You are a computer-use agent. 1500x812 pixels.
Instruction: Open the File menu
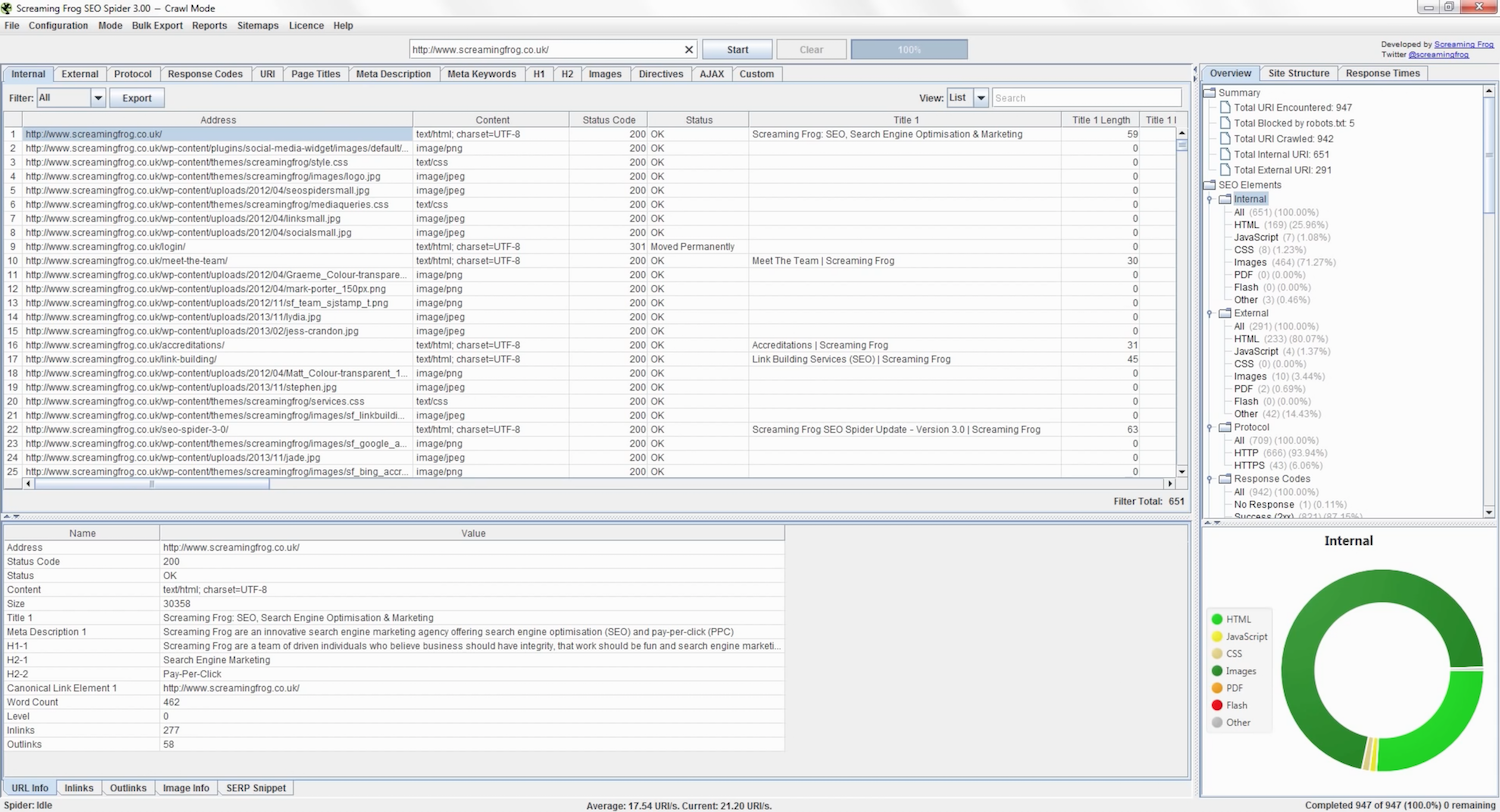(x=12, y=26)
